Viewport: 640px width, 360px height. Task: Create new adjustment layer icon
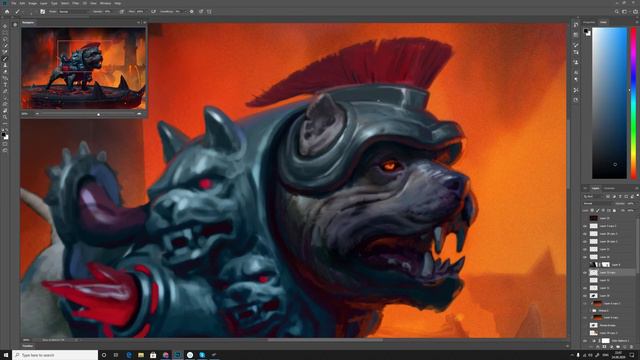[x=611, y=347]
